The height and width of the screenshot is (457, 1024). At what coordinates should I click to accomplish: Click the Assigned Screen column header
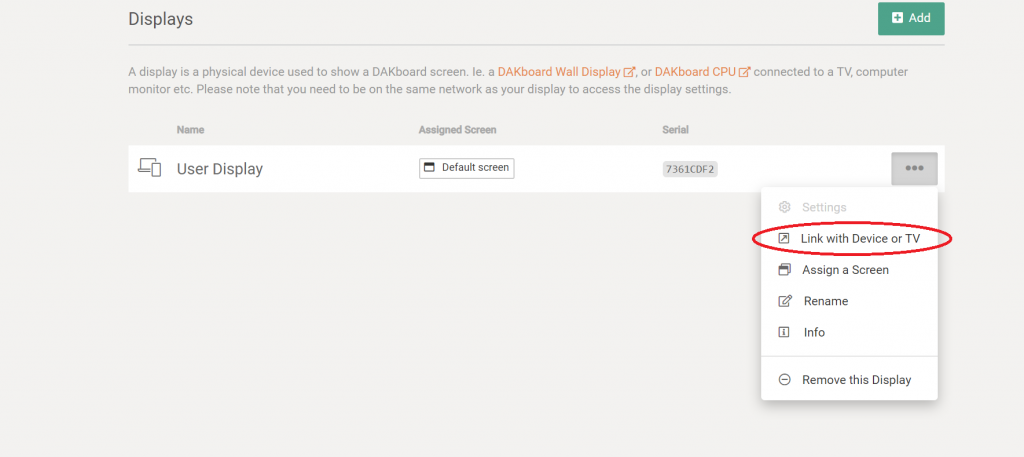pyautogui.click(x=457, y=130)
